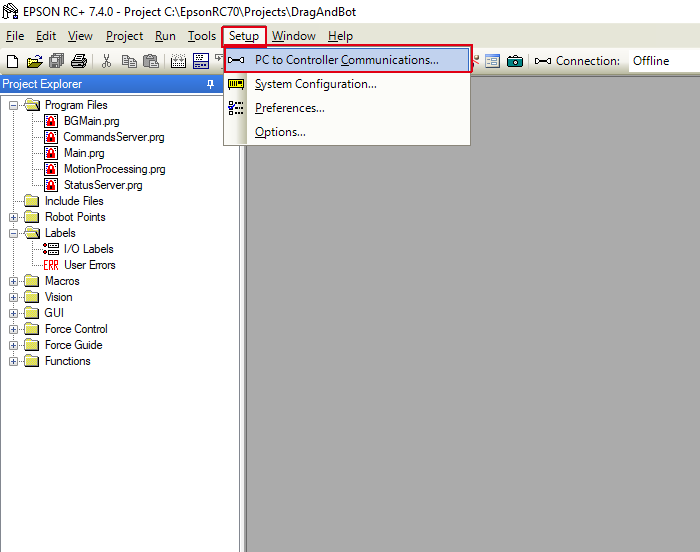Expand the Robot Points tree node
The image size is (700, 552).
(13, 217)
